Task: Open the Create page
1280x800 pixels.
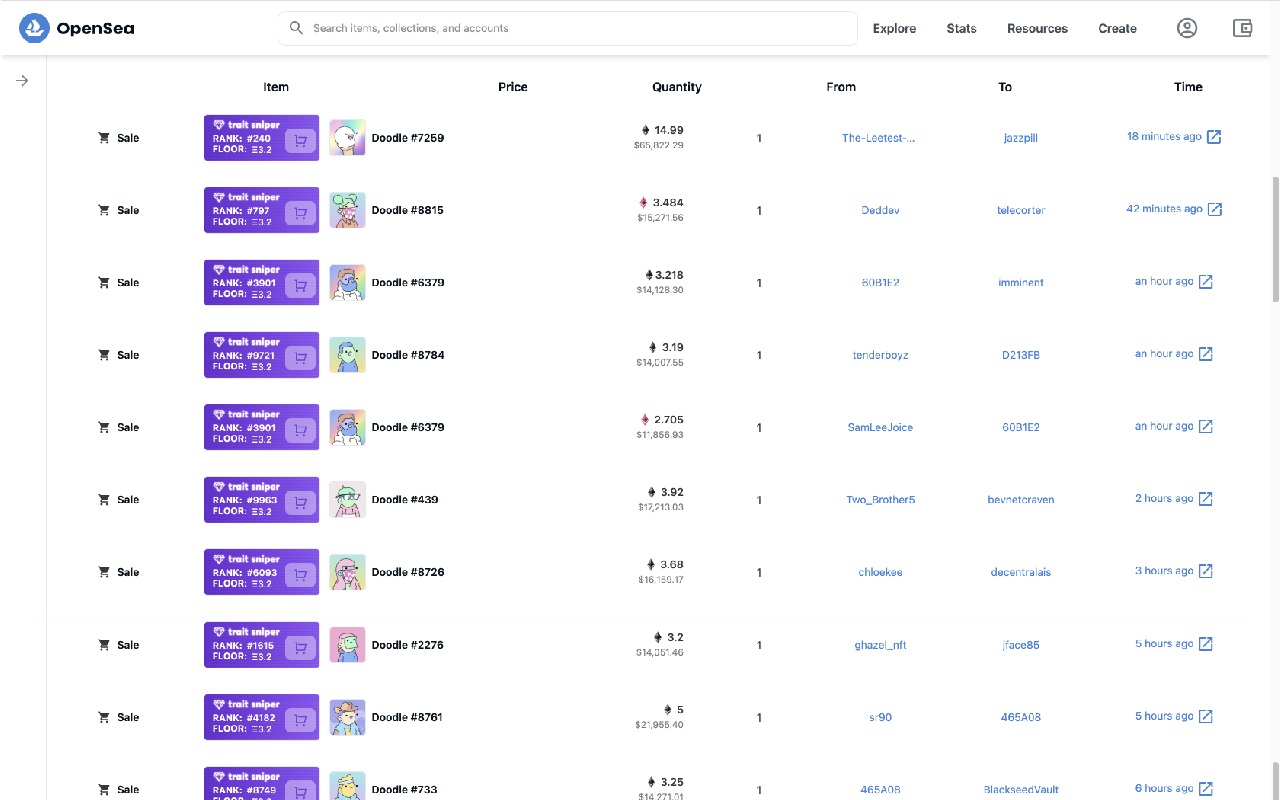Action: (1117, 28)
